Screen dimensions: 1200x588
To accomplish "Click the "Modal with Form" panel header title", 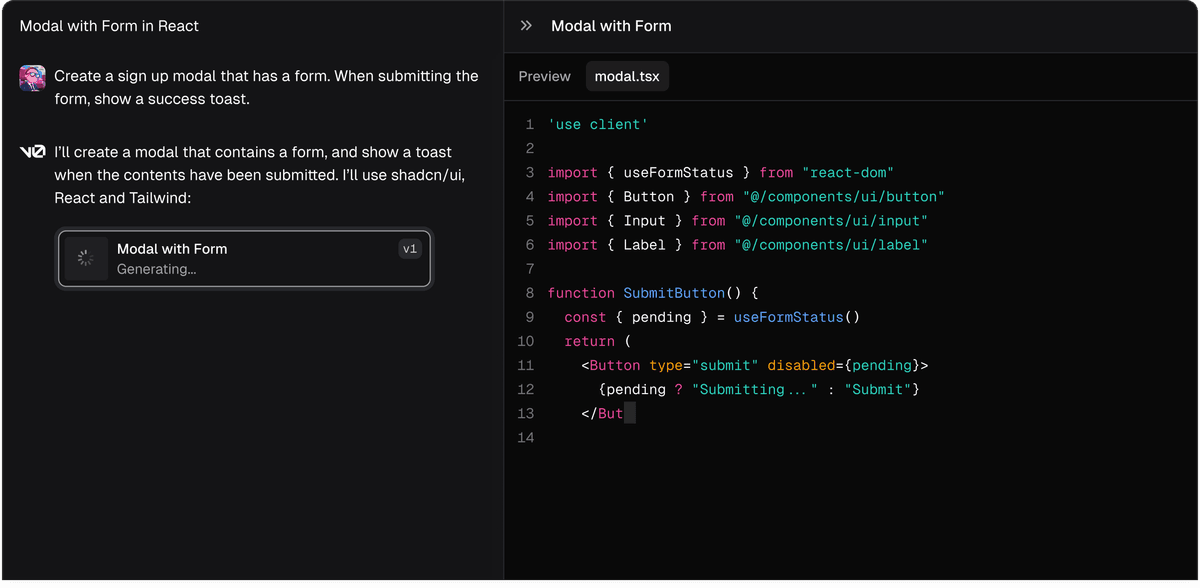I will point(611,26).
